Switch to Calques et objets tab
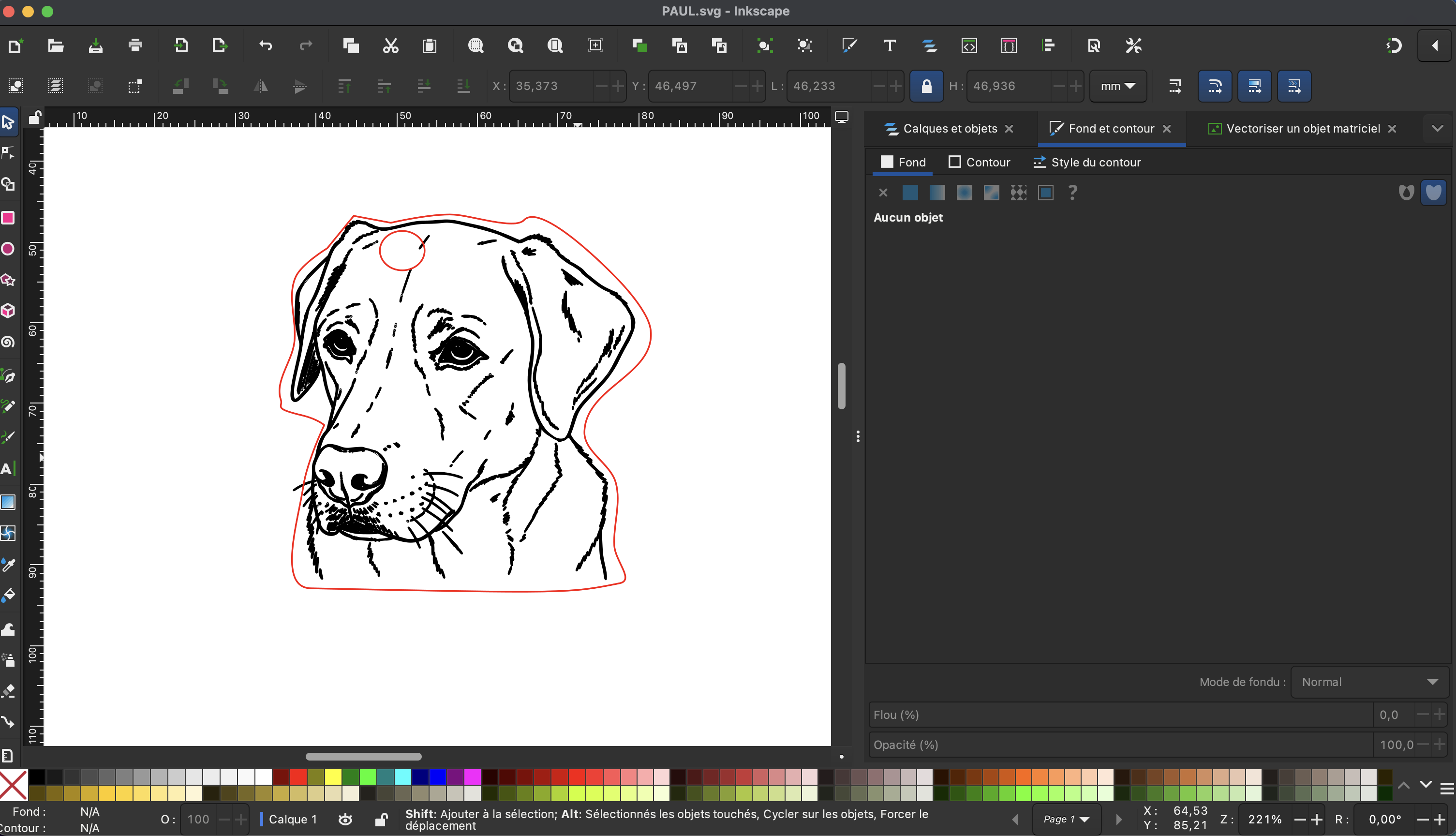 pyautogui.click(x=950, y=129)
